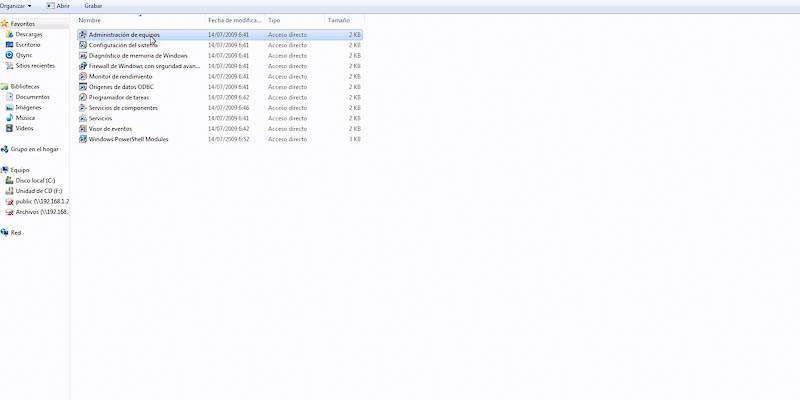Select the Bibliotecas tree node
Screen dimensions: 800x400
pos(25,87)
